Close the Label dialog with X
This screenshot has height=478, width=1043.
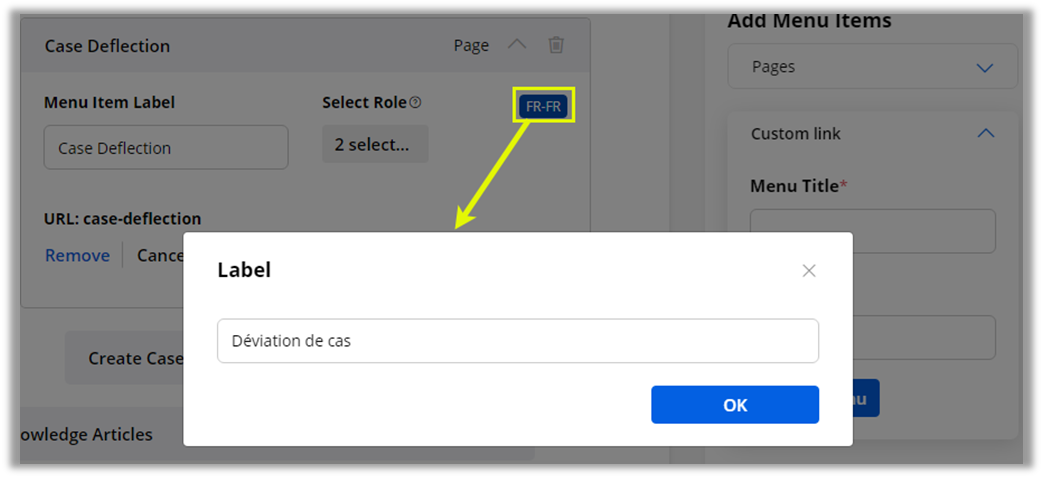click(x=809, y=270)
